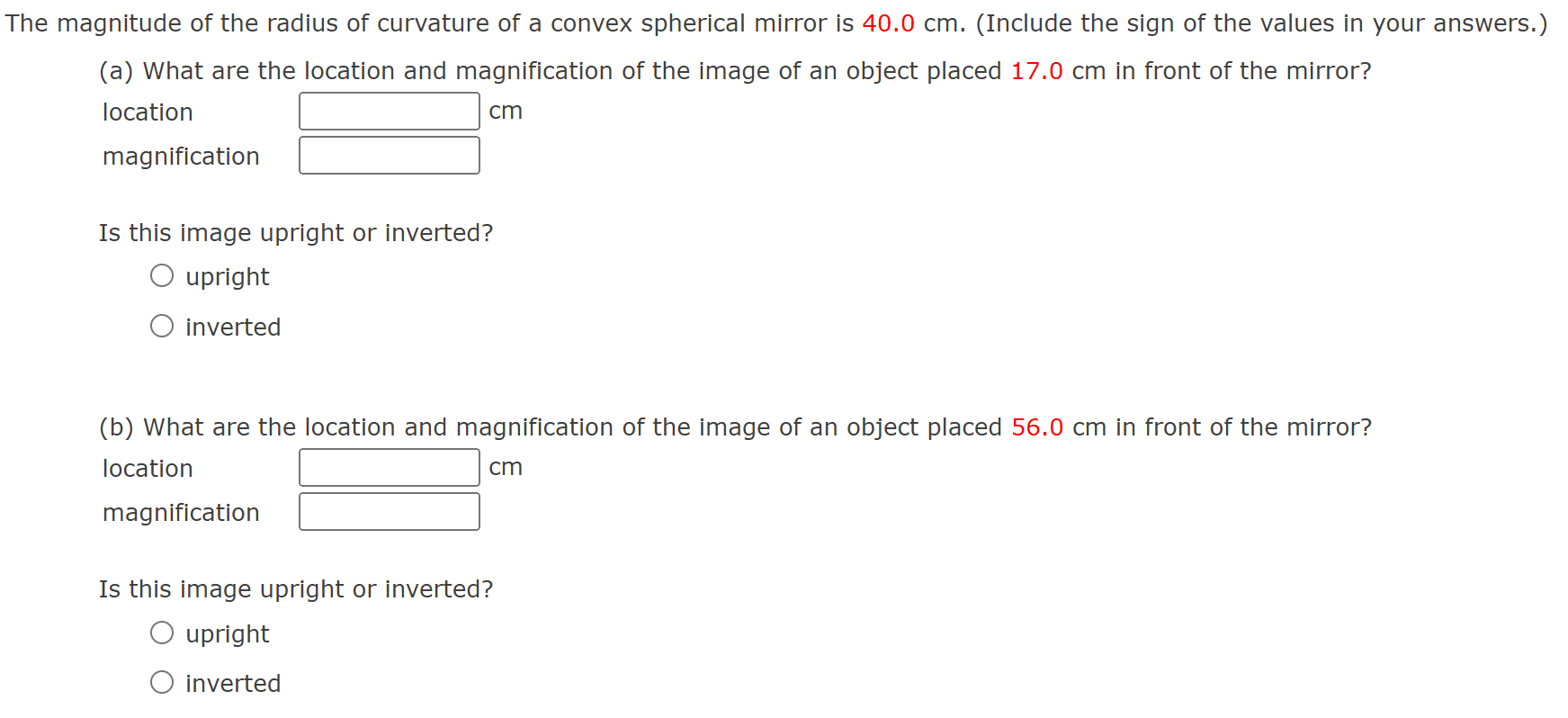Click the location input field in part (b)
This screenshot has height=718, width=1568.
[389, 466]
